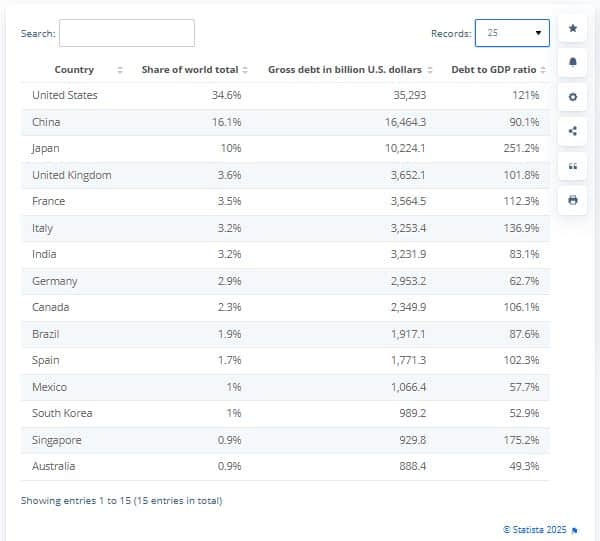600x541 pixels.
Task: Sort by Share of world total header
Action: pos(190,70)
